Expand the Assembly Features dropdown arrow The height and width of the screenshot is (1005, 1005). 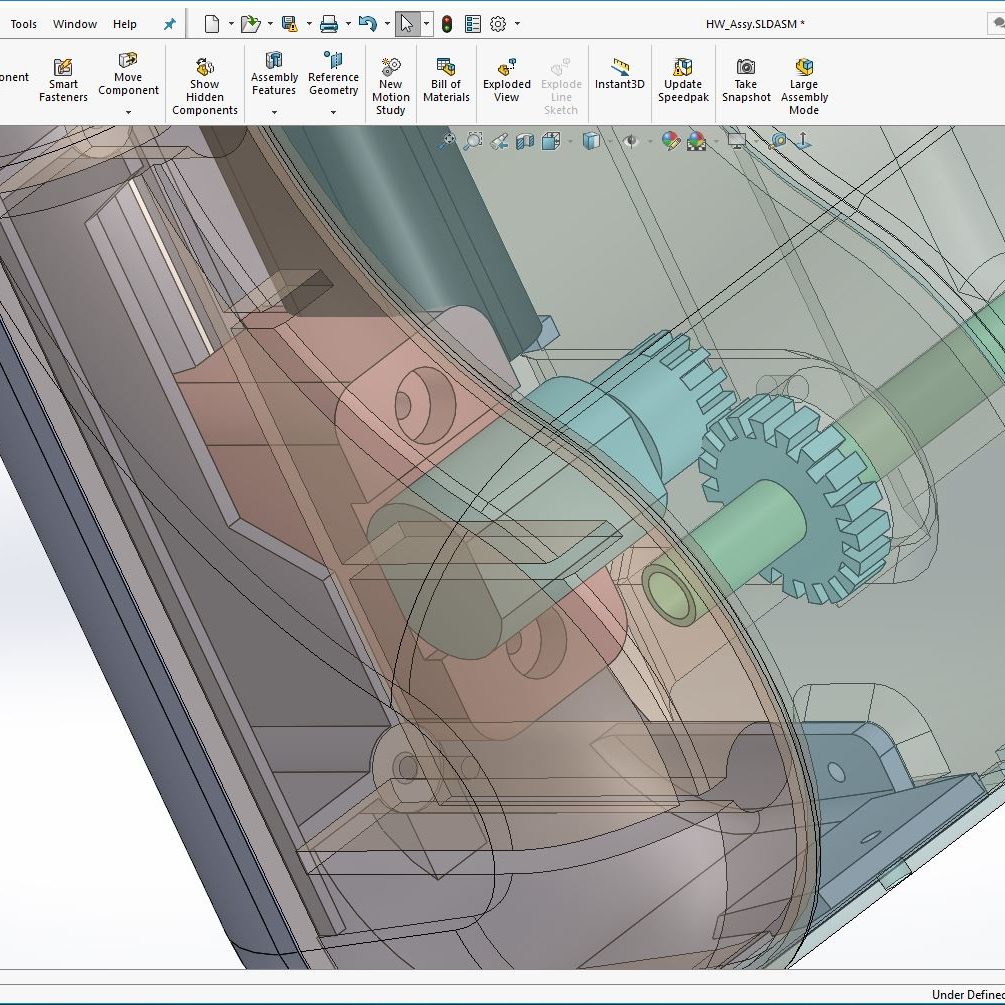tap(274, 112)
